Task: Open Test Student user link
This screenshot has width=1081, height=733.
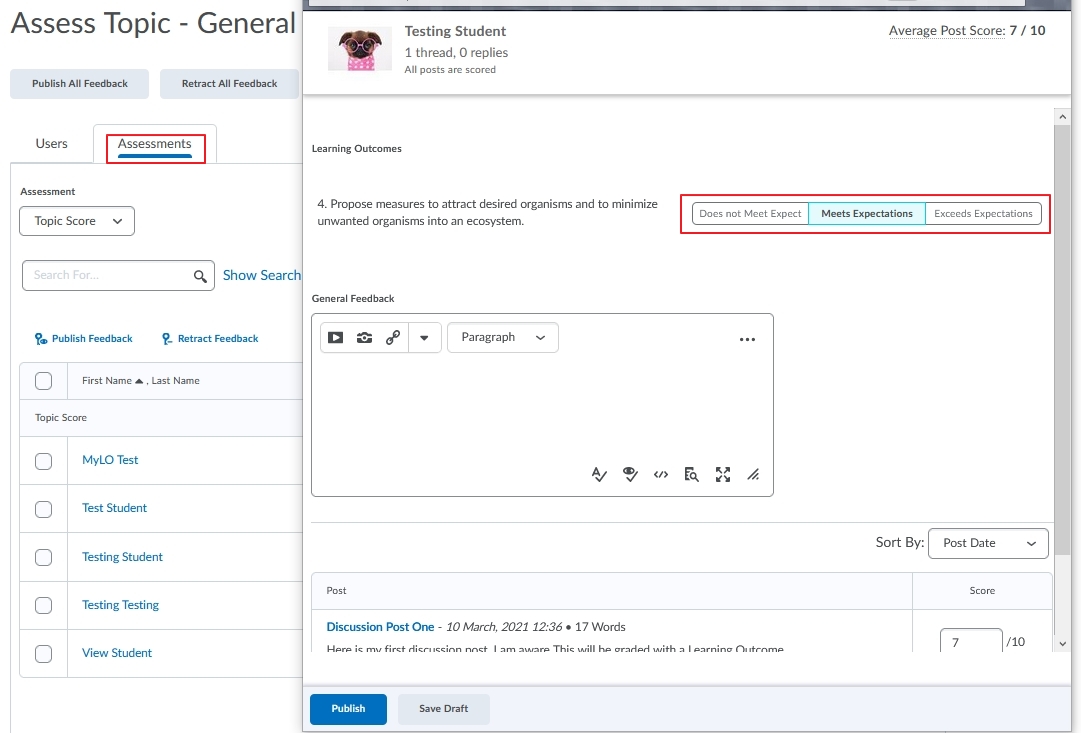Action: pos(114,508)
